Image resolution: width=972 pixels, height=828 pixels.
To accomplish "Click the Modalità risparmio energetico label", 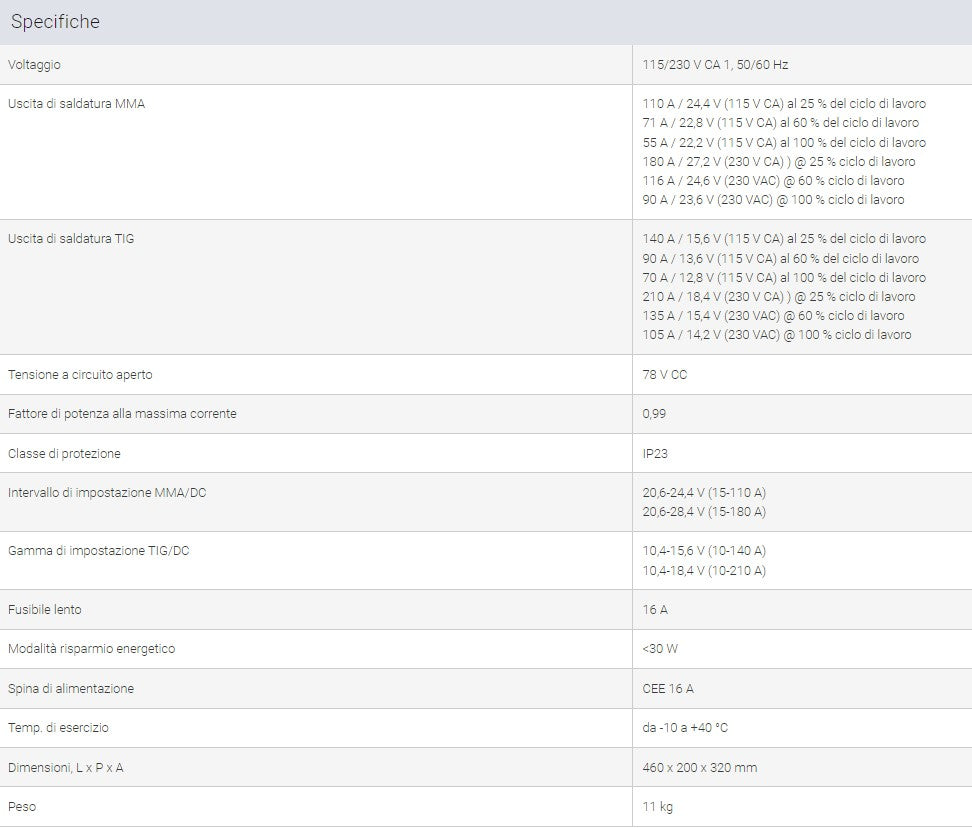I will 92,648.
